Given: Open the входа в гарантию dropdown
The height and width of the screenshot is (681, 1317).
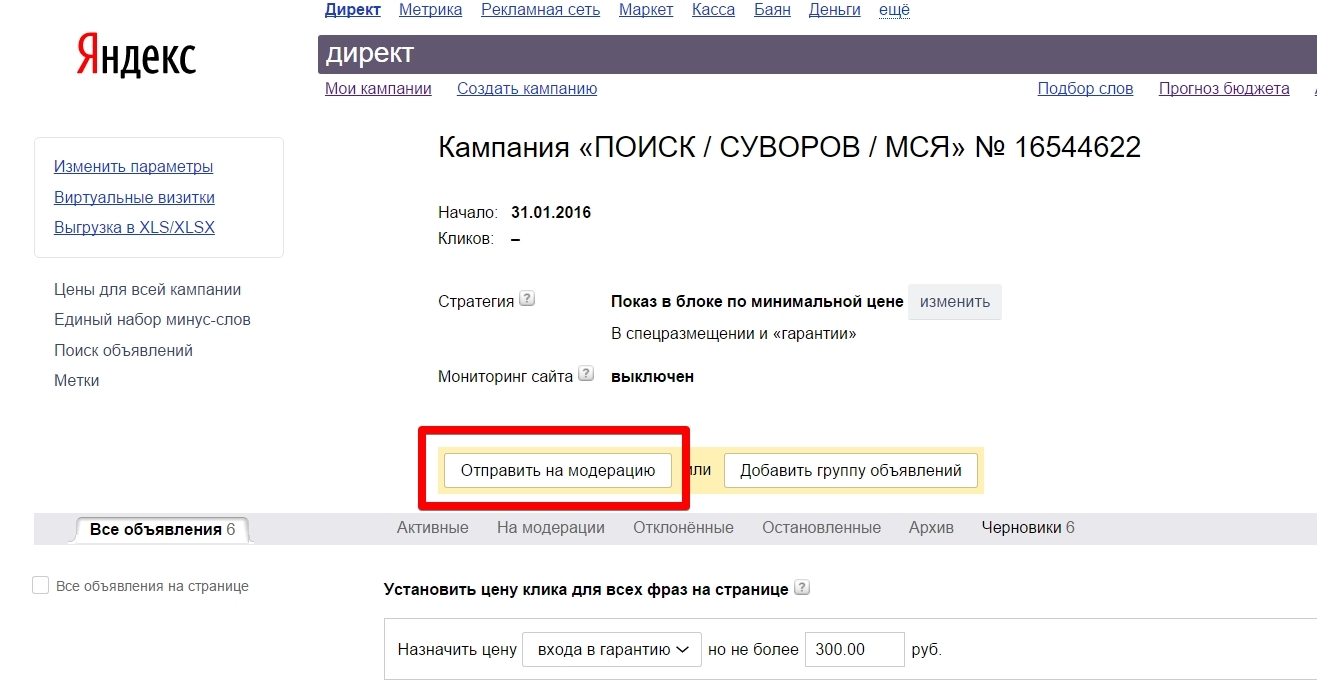Looking at the screenshot, I should (x=612, y=649).
